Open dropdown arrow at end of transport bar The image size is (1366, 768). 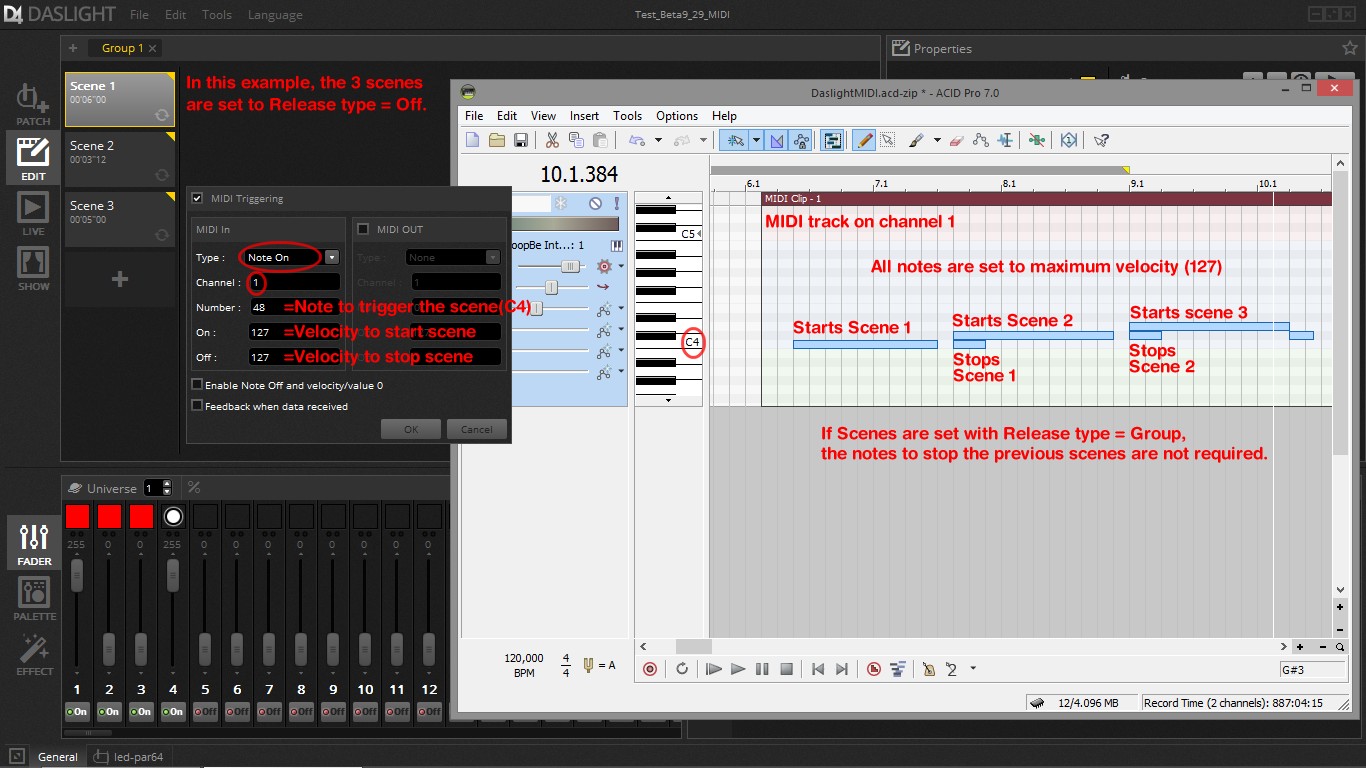973,669
